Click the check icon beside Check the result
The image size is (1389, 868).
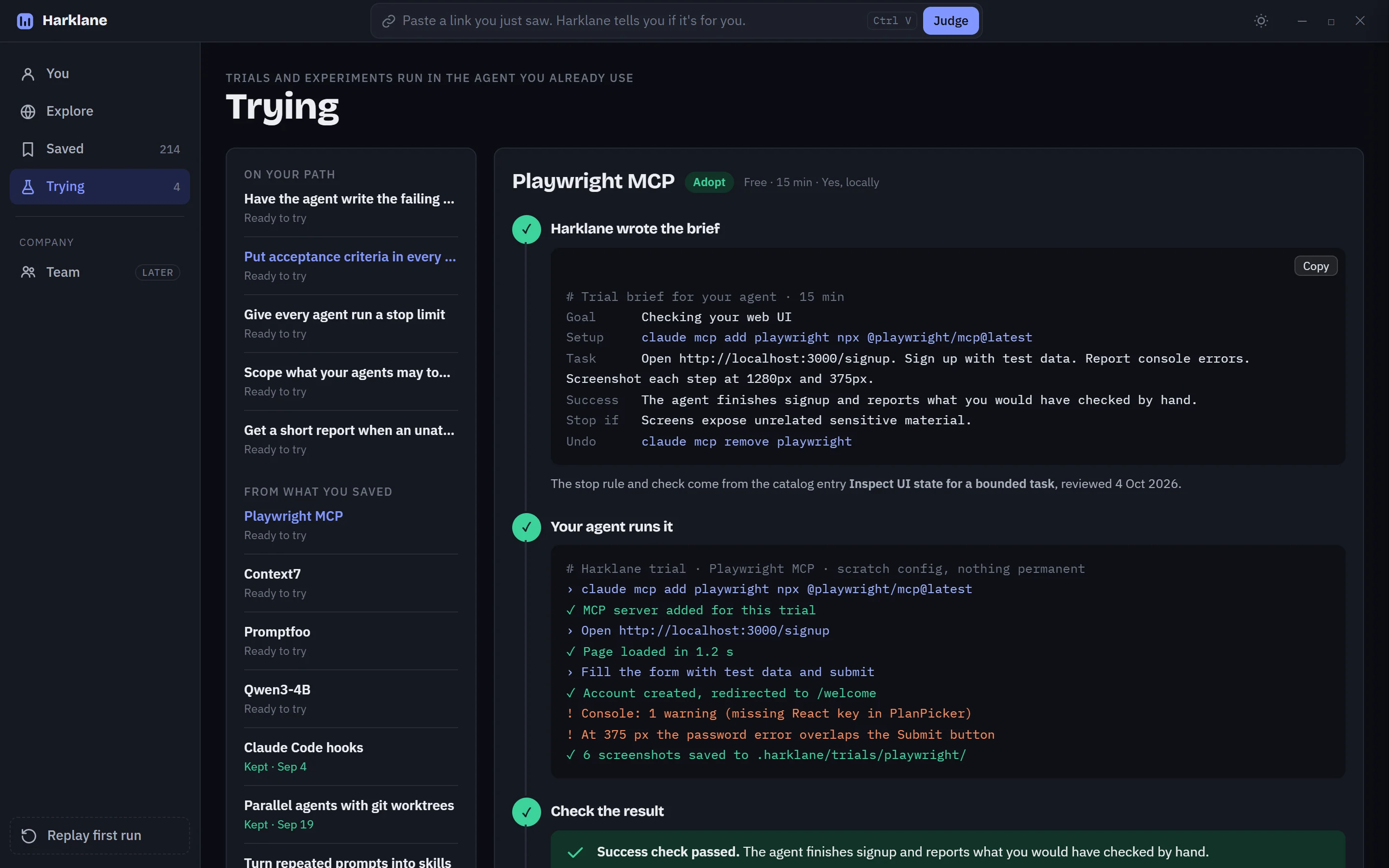point(526,812)
